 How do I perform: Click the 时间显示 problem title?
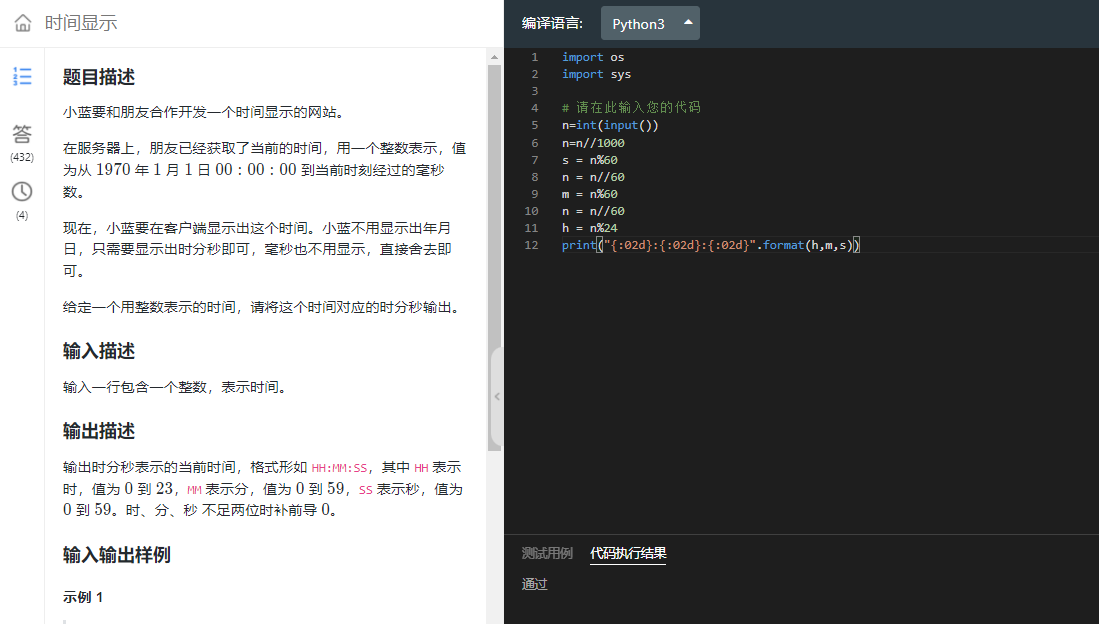point(79,22)
